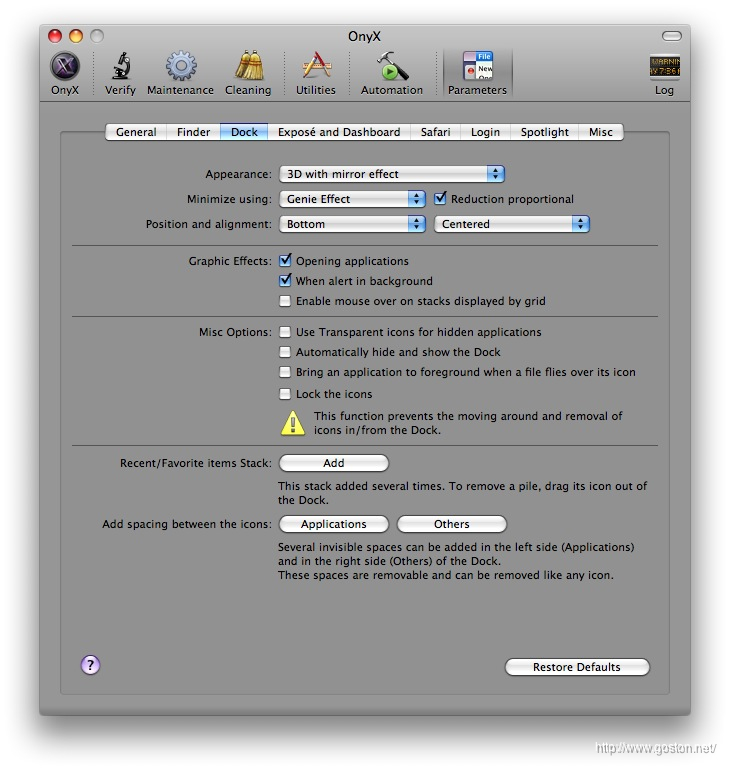Image resolution: width=730 pixels, height=770 pixels.
Task: Switch to the General tab
Action: click(x=136, y=132)
